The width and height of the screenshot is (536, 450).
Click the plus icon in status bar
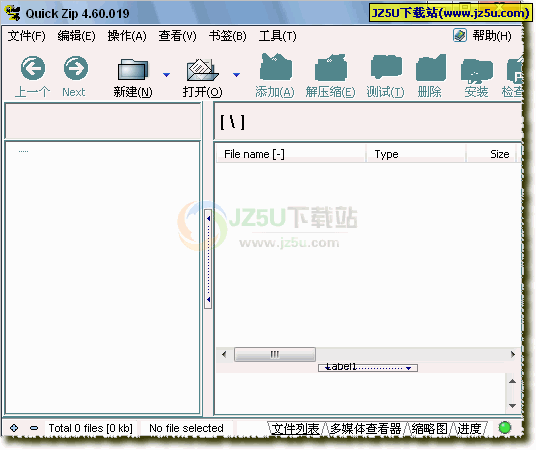click(14, 428)
